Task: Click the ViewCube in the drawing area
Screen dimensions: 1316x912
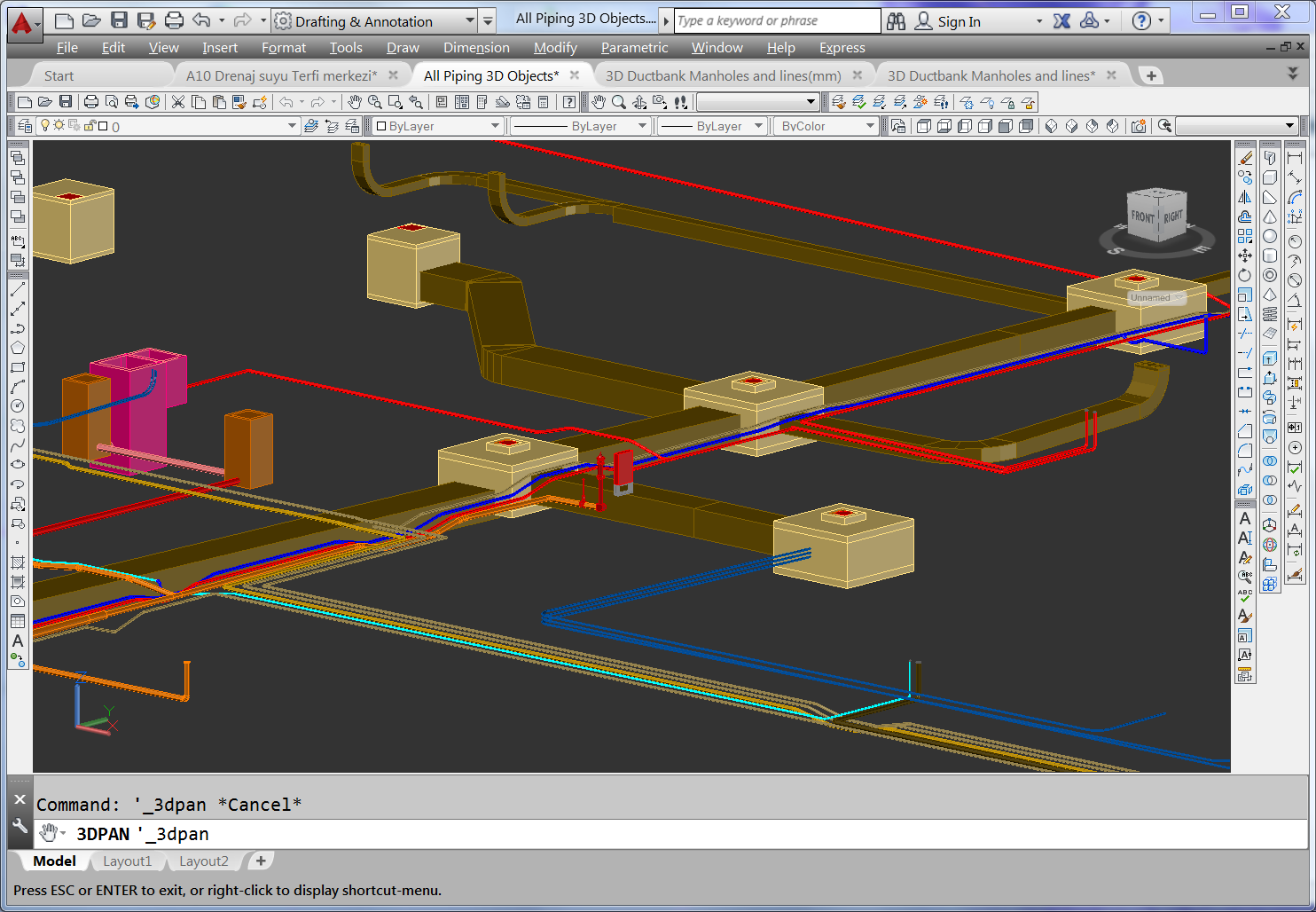Action: pos(1156,216)
